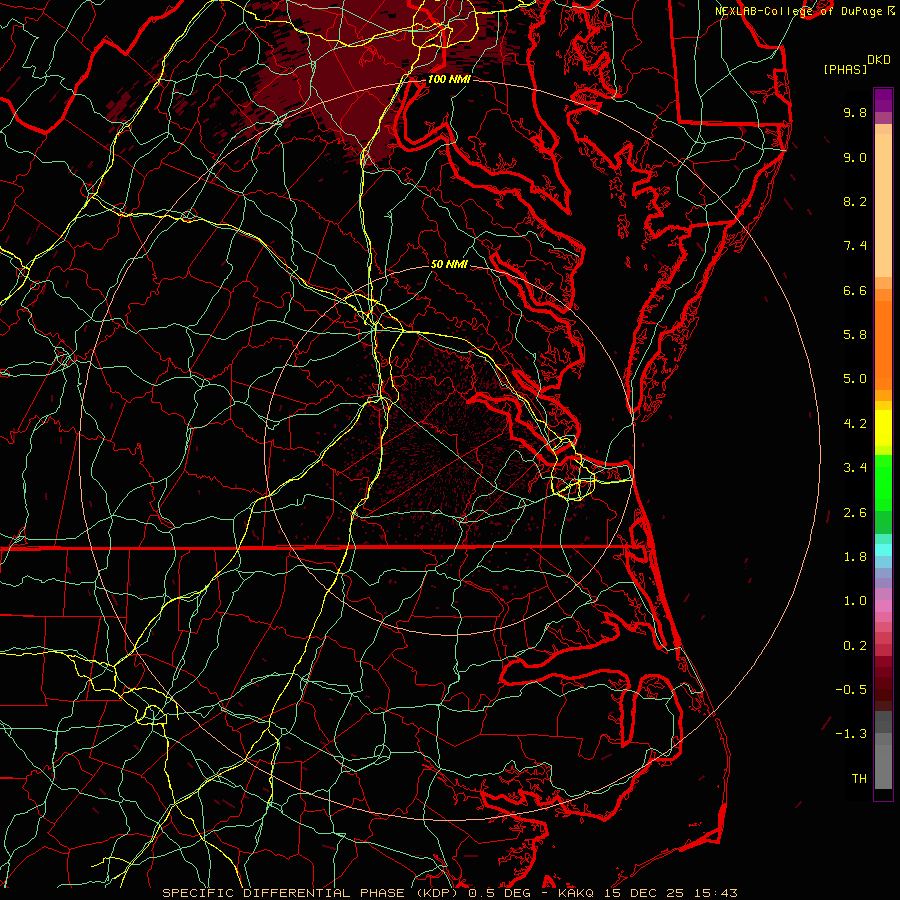
Task: Click the 9.0 value on the color scale
Action: [x=855, y=157]
